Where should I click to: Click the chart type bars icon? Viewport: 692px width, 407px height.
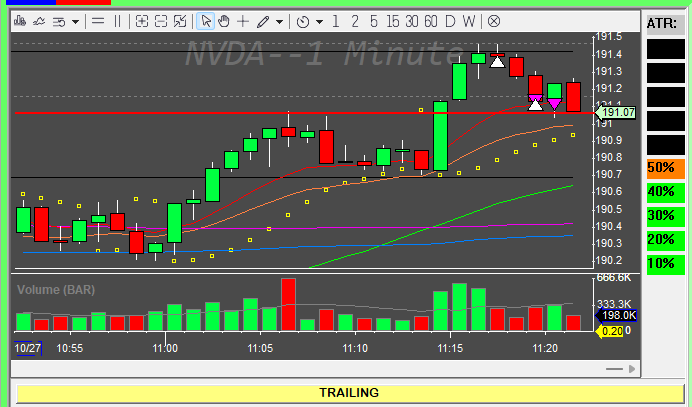[20, 21]
